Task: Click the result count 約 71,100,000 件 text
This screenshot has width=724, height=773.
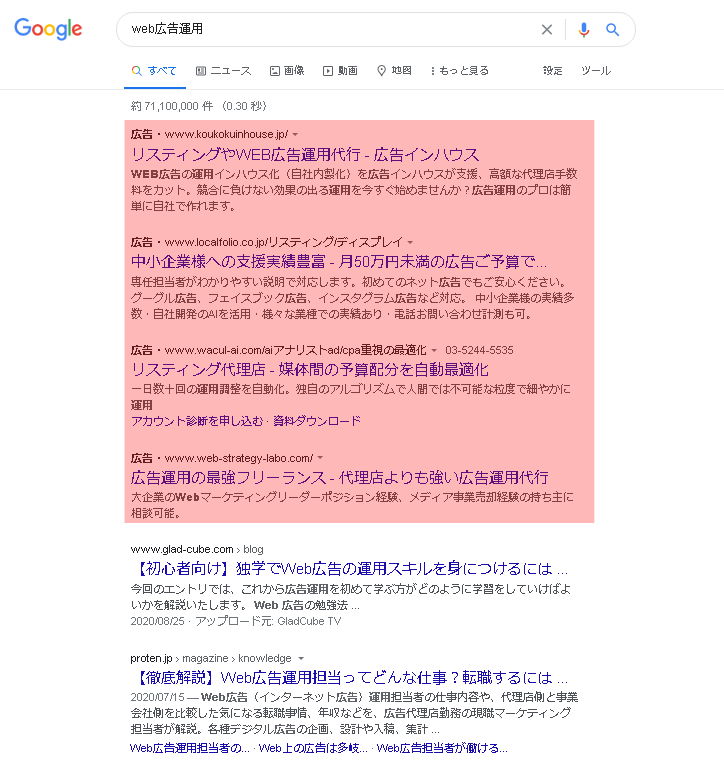Action: click(x=172, y=106)
